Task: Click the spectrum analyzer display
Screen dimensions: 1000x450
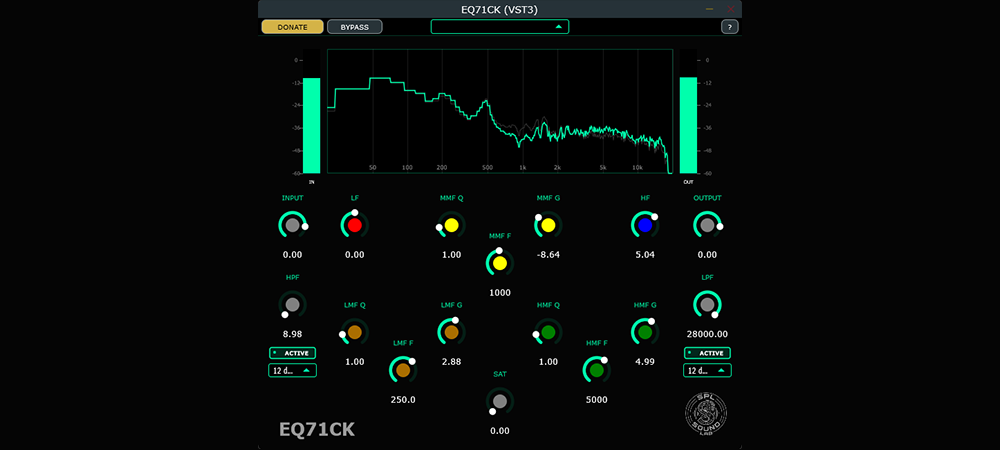Action: [500, 112]
